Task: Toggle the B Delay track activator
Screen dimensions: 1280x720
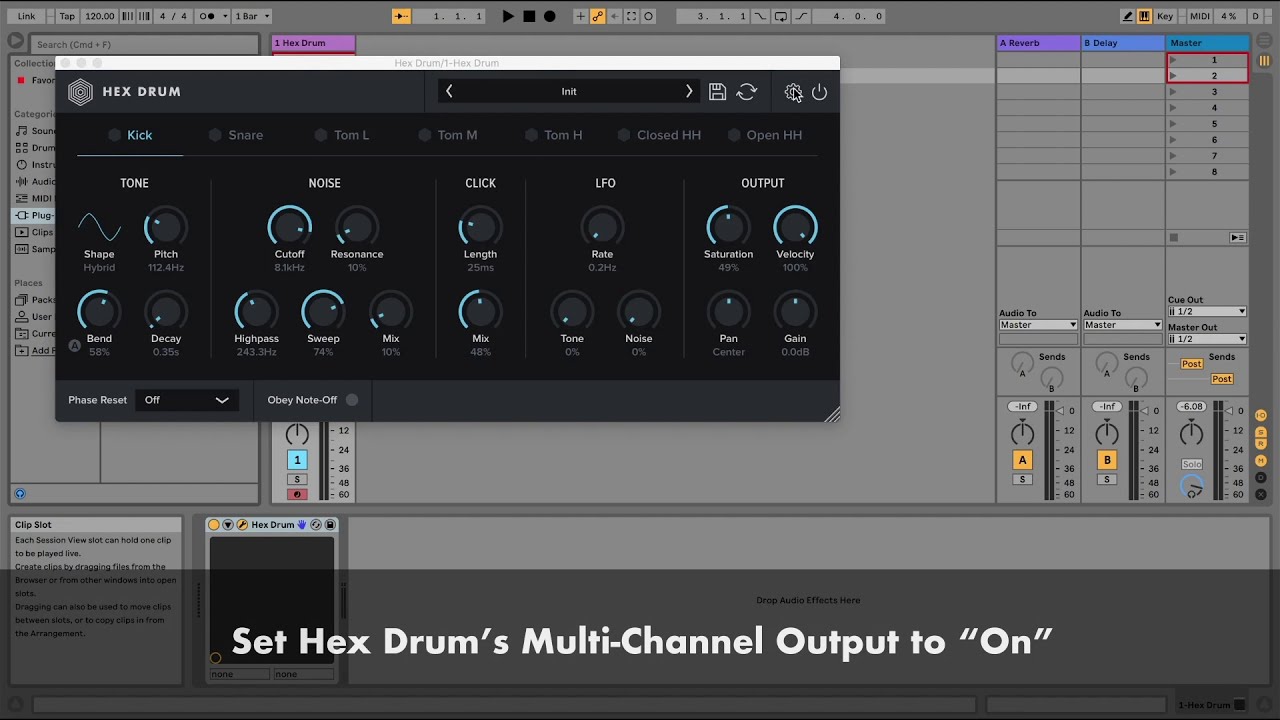Action: tap(1107, 460)
